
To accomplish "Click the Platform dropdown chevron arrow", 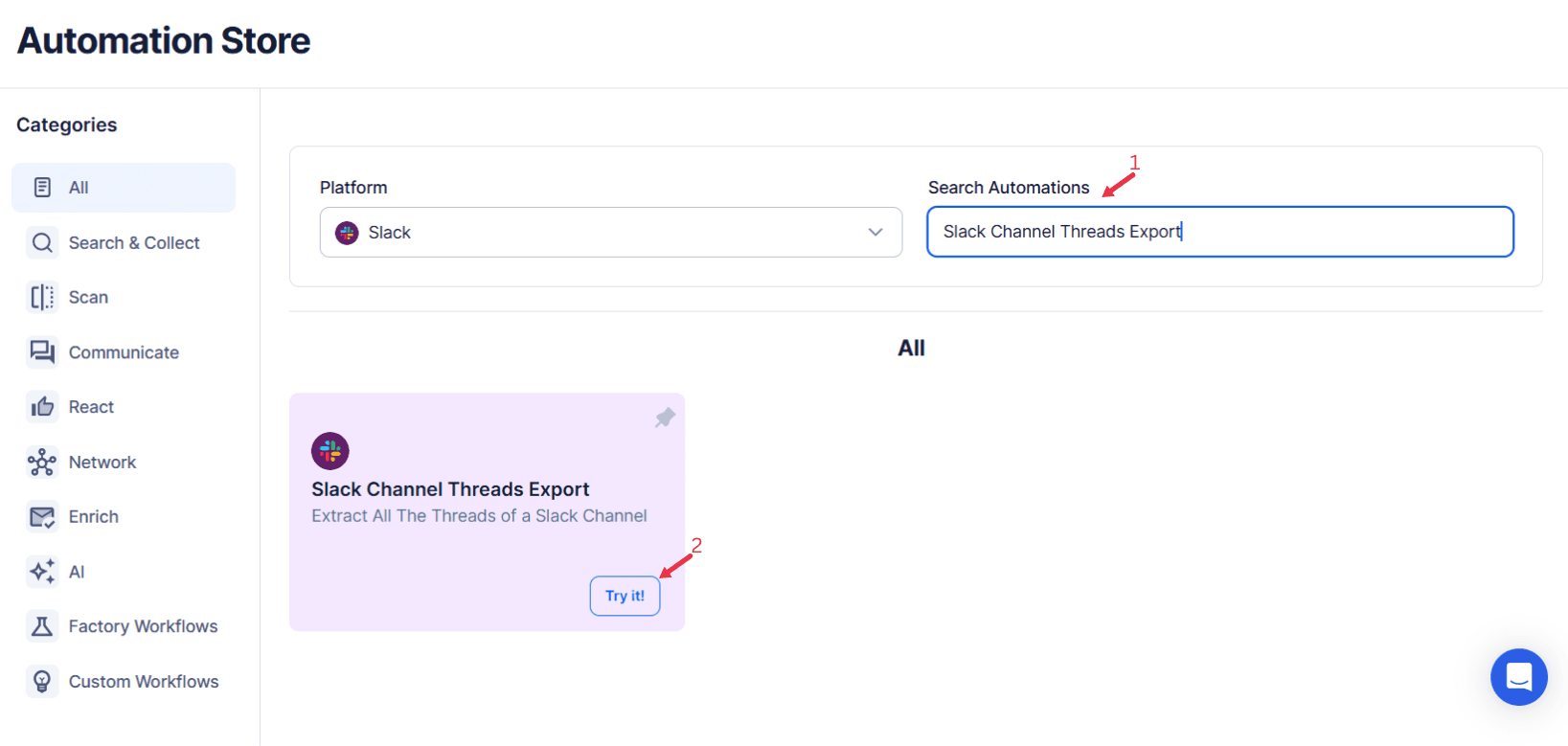I will [875, 233].
